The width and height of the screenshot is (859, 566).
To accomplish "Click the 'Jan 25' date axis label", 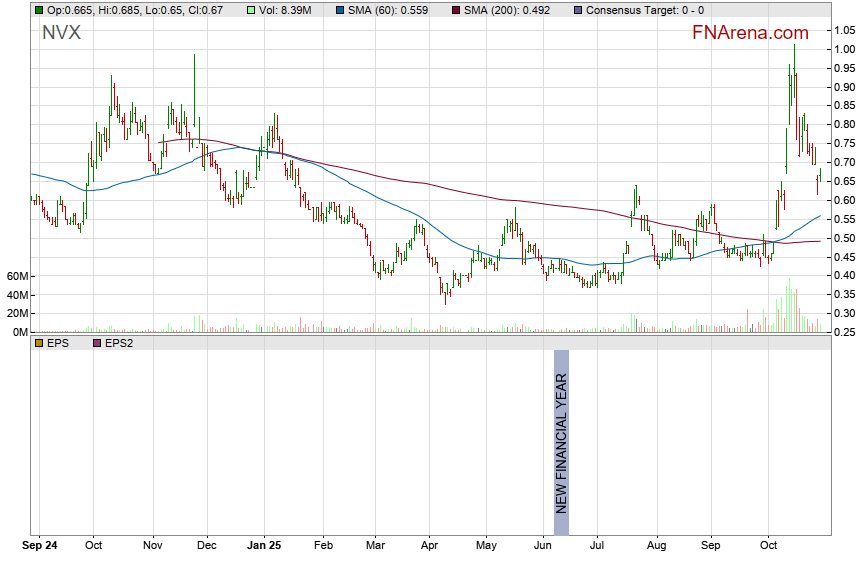I will [x=265, y=548].
